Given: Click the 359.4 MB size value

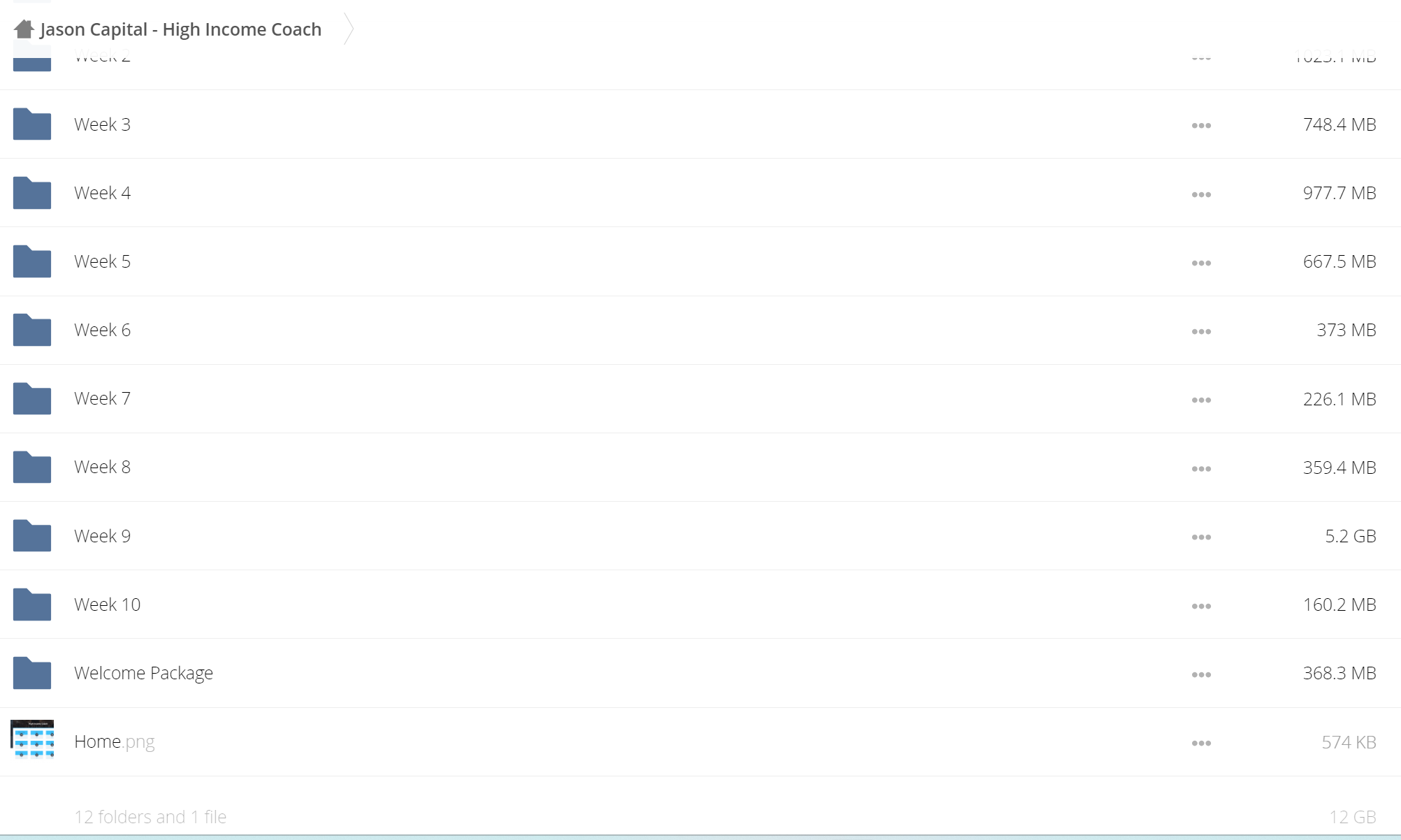Looking at the screenshot, I should click(x=1340, y=468).
